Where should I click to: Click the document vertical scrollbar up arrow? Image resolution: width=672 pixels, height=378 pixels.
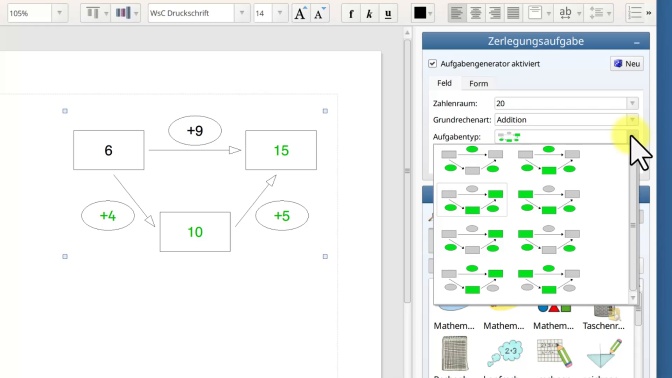[x=407, y=33]
